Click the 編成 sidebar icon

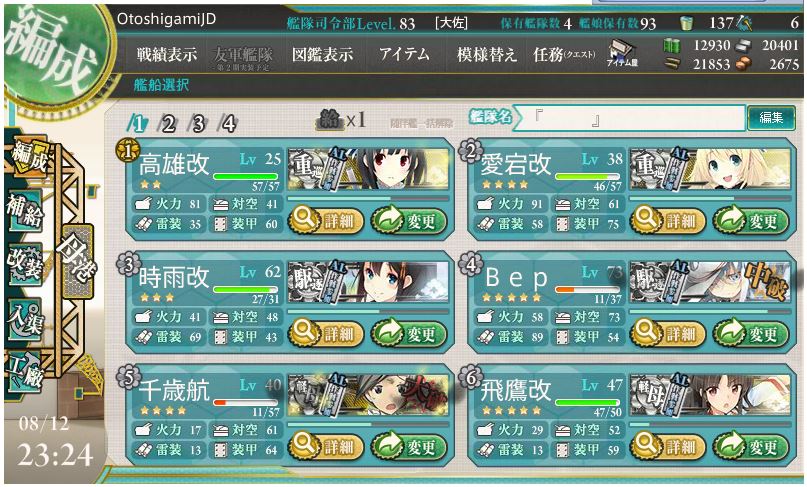click(28, 156)
